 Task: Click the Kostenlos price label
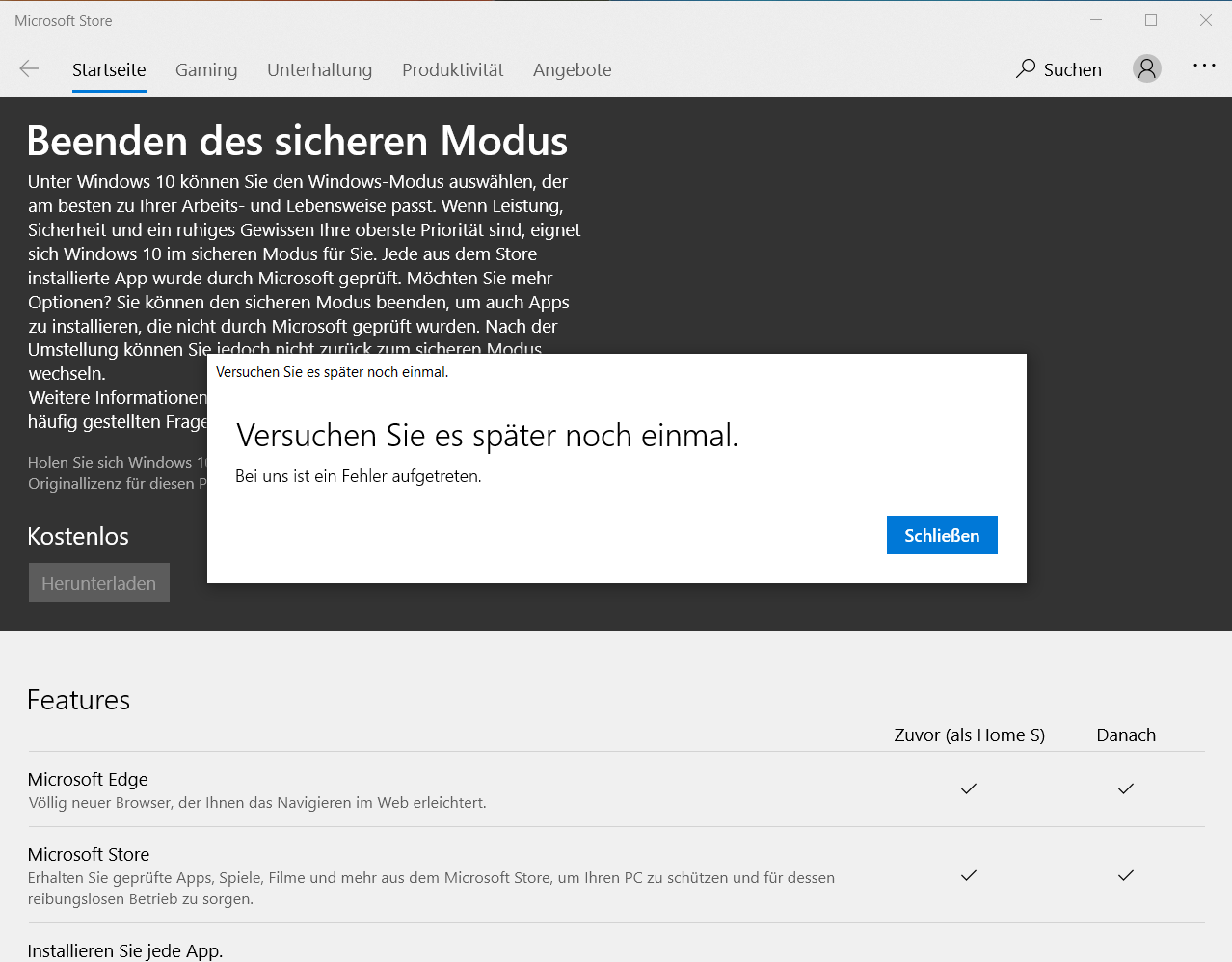tap(78, 536)
